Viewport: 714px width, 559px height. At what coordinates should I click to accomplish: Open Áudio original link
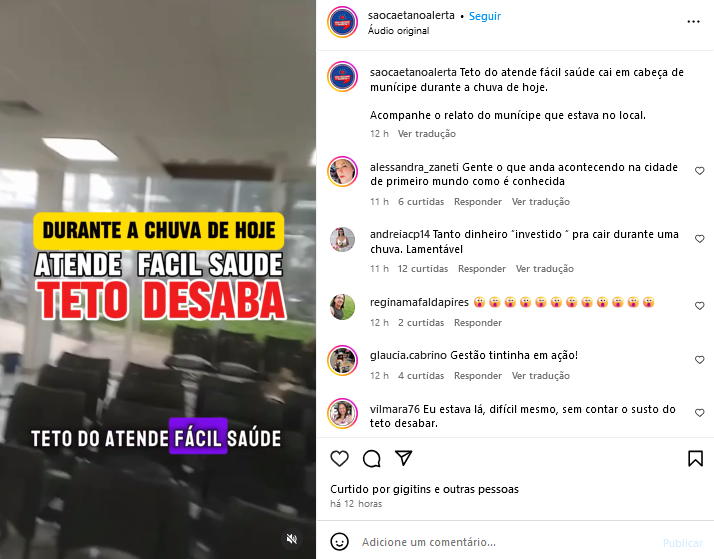point(398,30)
